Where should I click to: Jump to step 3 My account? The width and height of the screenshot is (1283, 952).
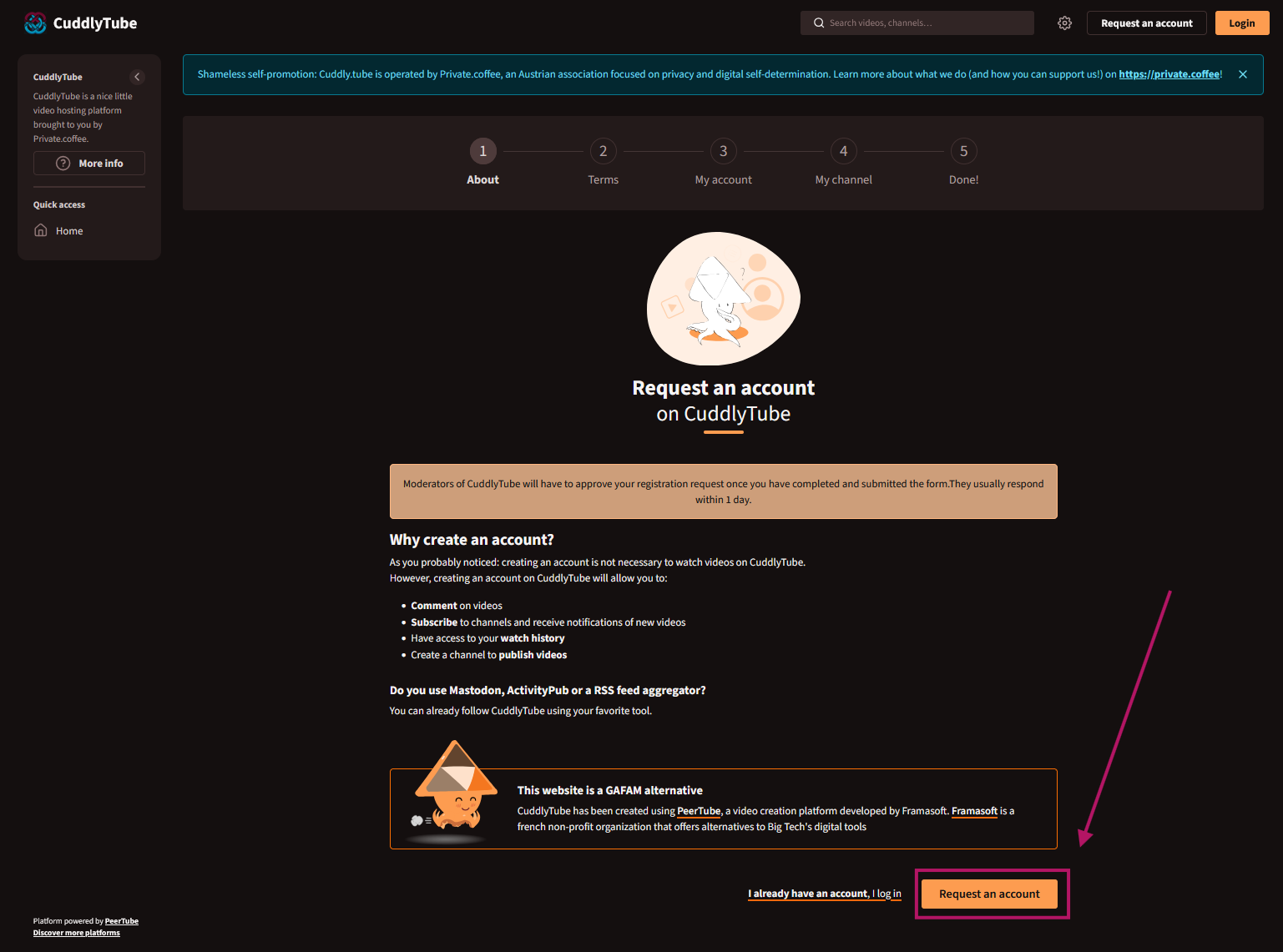pos(723,152)
